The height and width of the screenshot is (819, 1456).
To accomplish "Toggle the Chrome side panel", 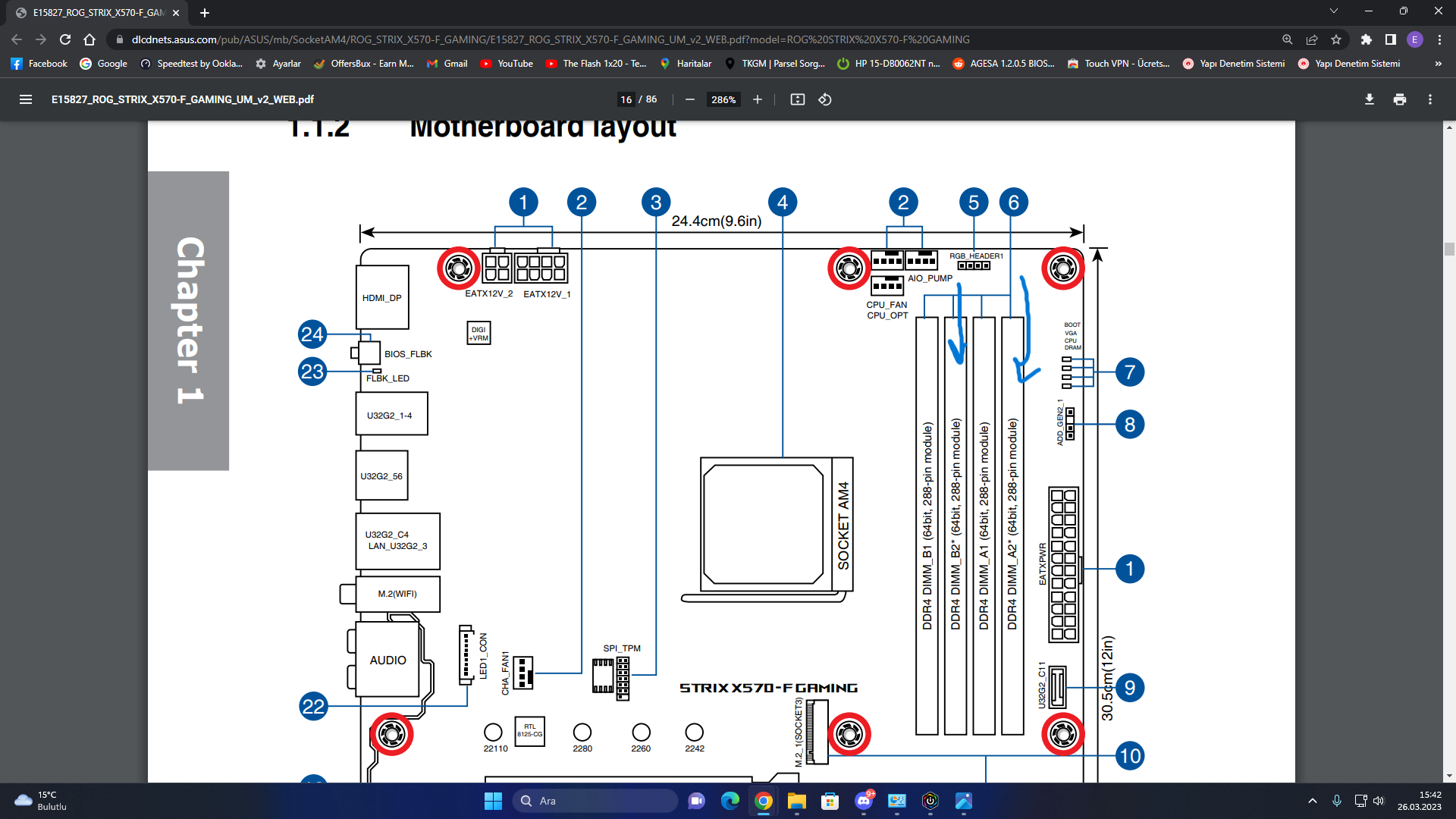I will point(1390,39).
